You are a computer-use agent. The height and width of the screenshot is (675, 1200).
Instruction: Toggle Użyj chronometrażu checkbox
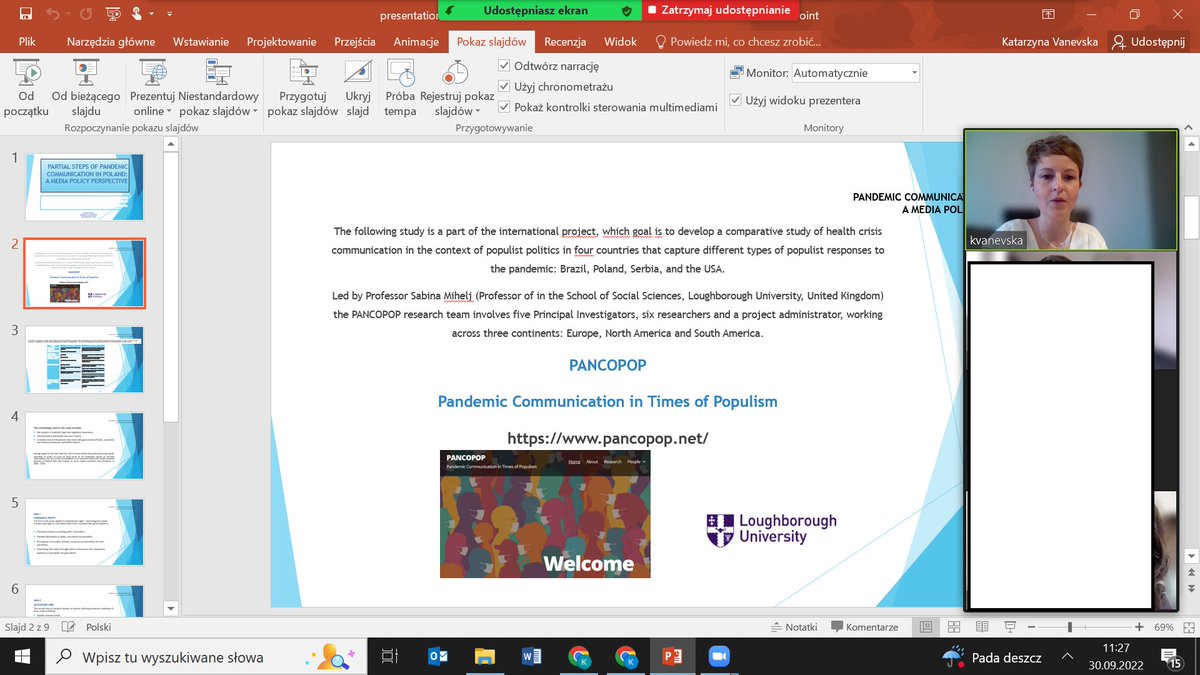pyautogui.click(x=504, y=87)
